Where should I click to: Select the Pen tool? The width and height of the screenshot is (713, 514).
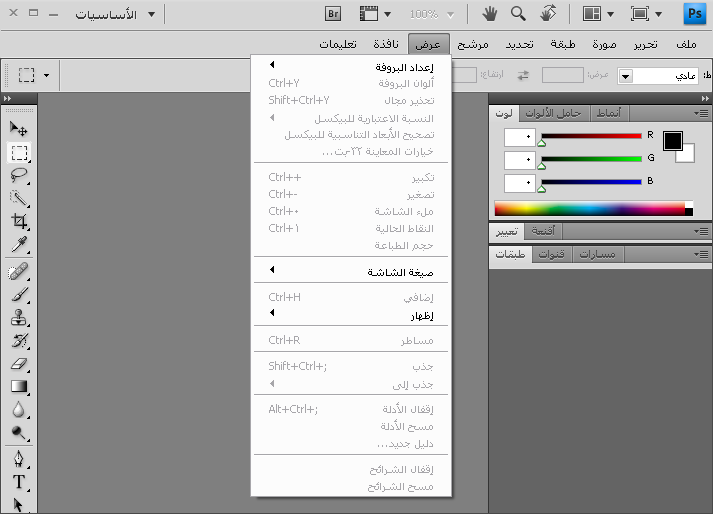[19, 459]
